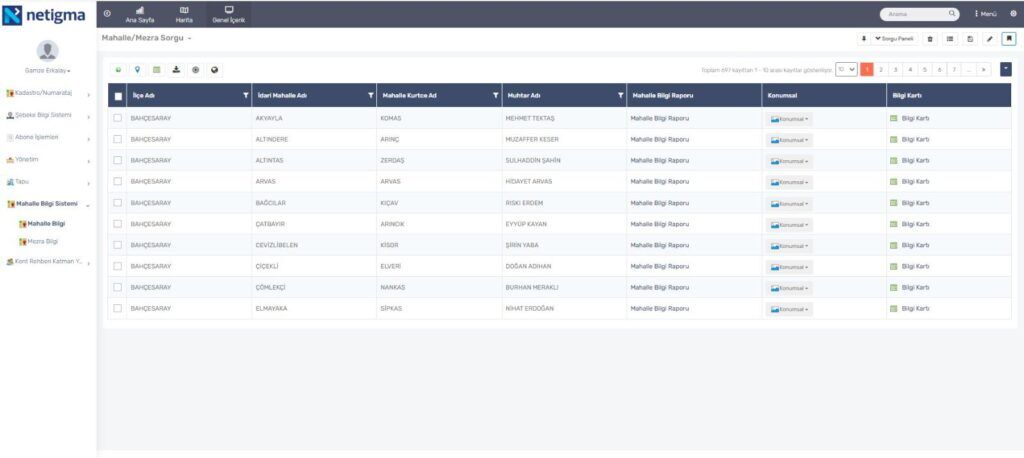The width and height of the screenshot is (1024, 458).
Task: Open the page size dropdown showing 10
Action: (x=846, y=69)
